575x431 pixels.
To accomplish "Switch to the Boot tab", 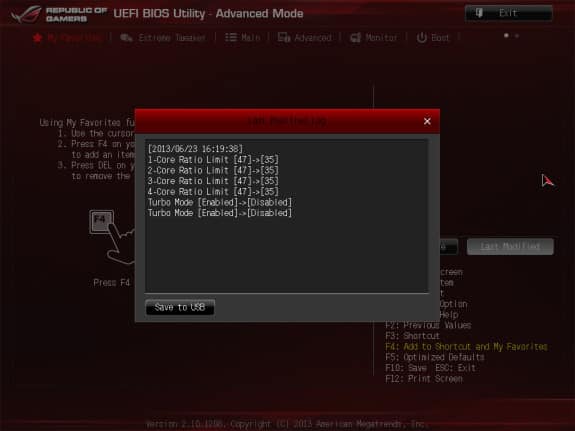I will (433, 37).
